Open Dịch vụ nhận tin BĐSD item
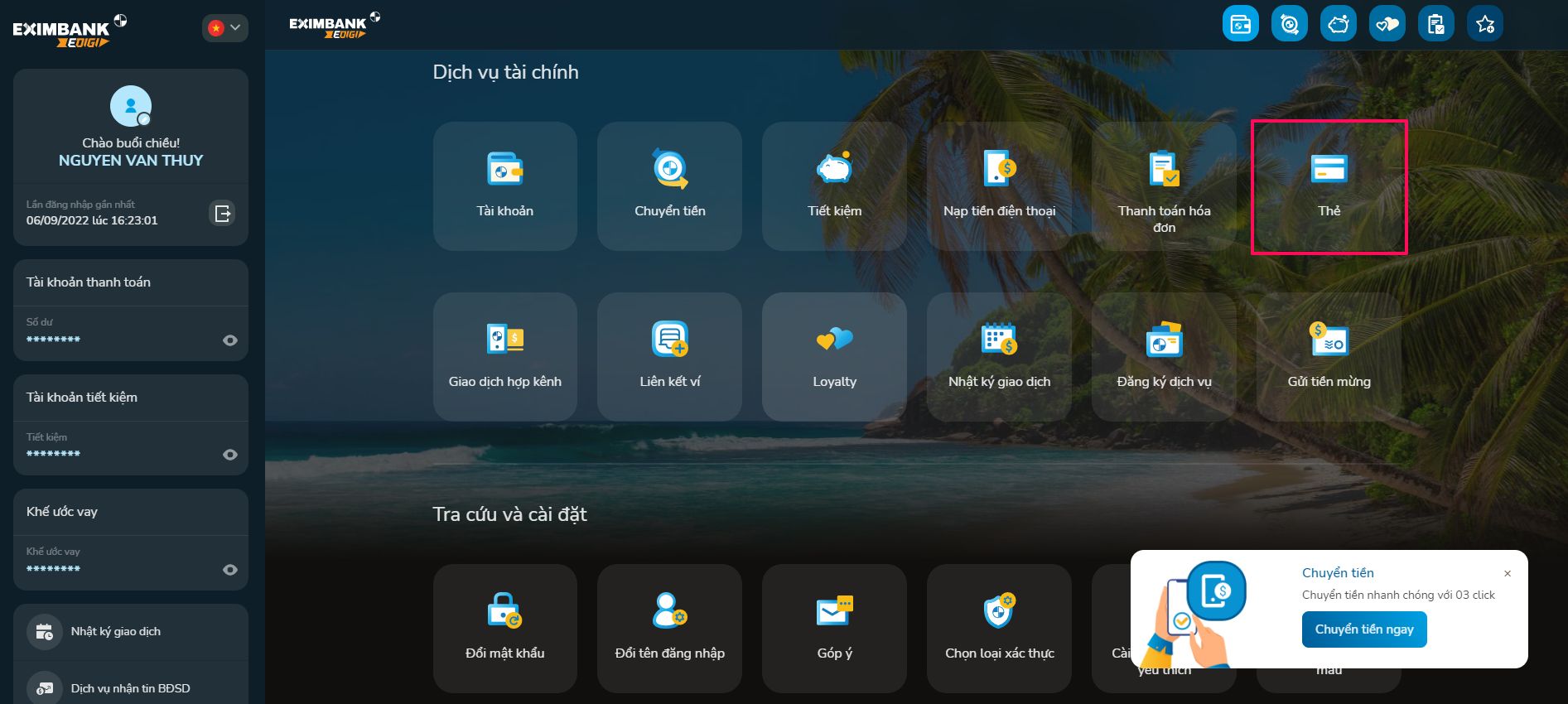 click(x=130, y=688)
